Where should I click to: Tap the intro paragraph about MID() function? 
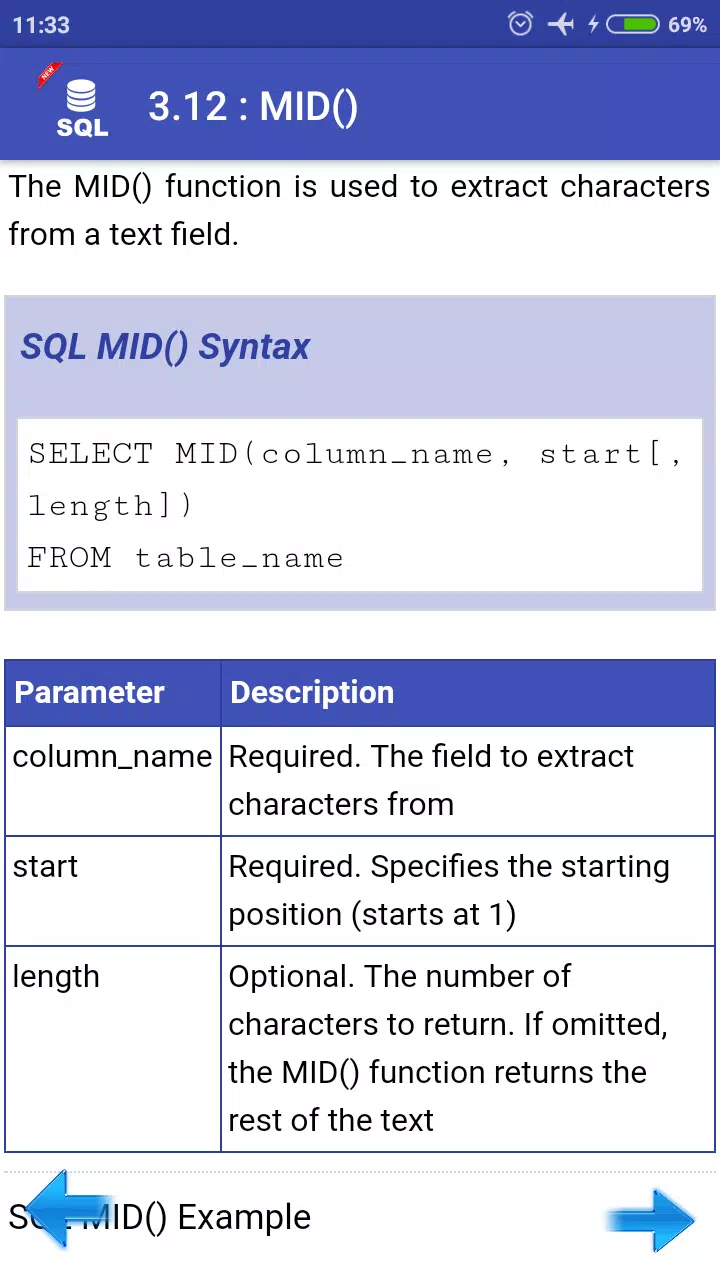[x=360, y=210]
